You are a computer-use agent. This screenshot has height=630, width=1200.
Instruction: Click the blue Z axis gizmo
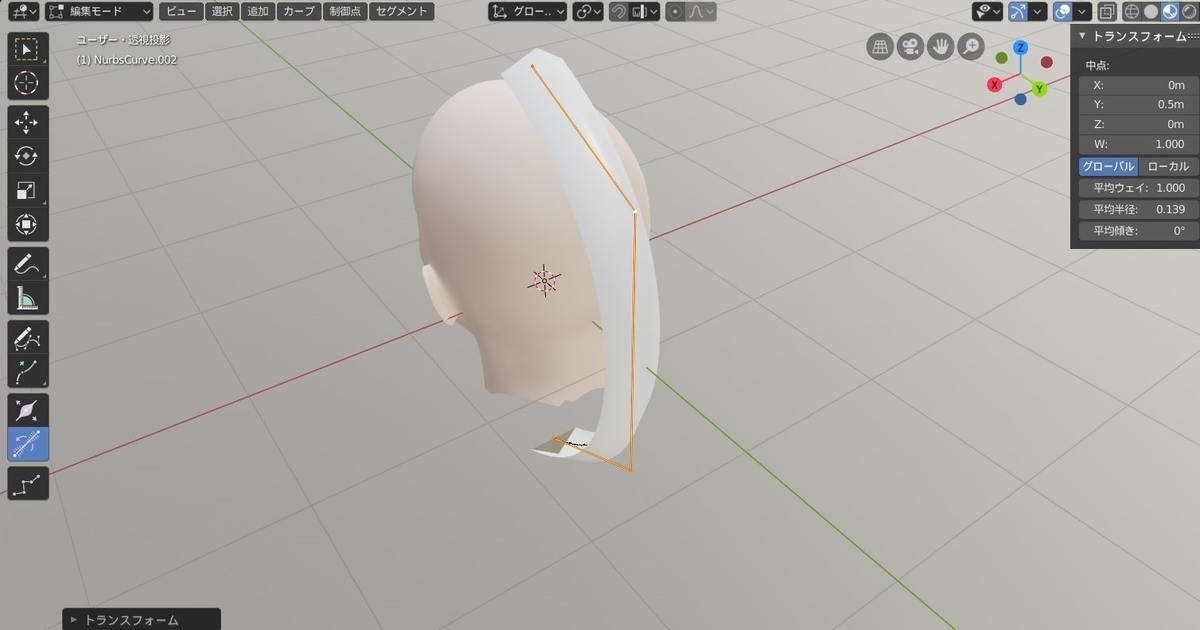tap(1020, 47)
